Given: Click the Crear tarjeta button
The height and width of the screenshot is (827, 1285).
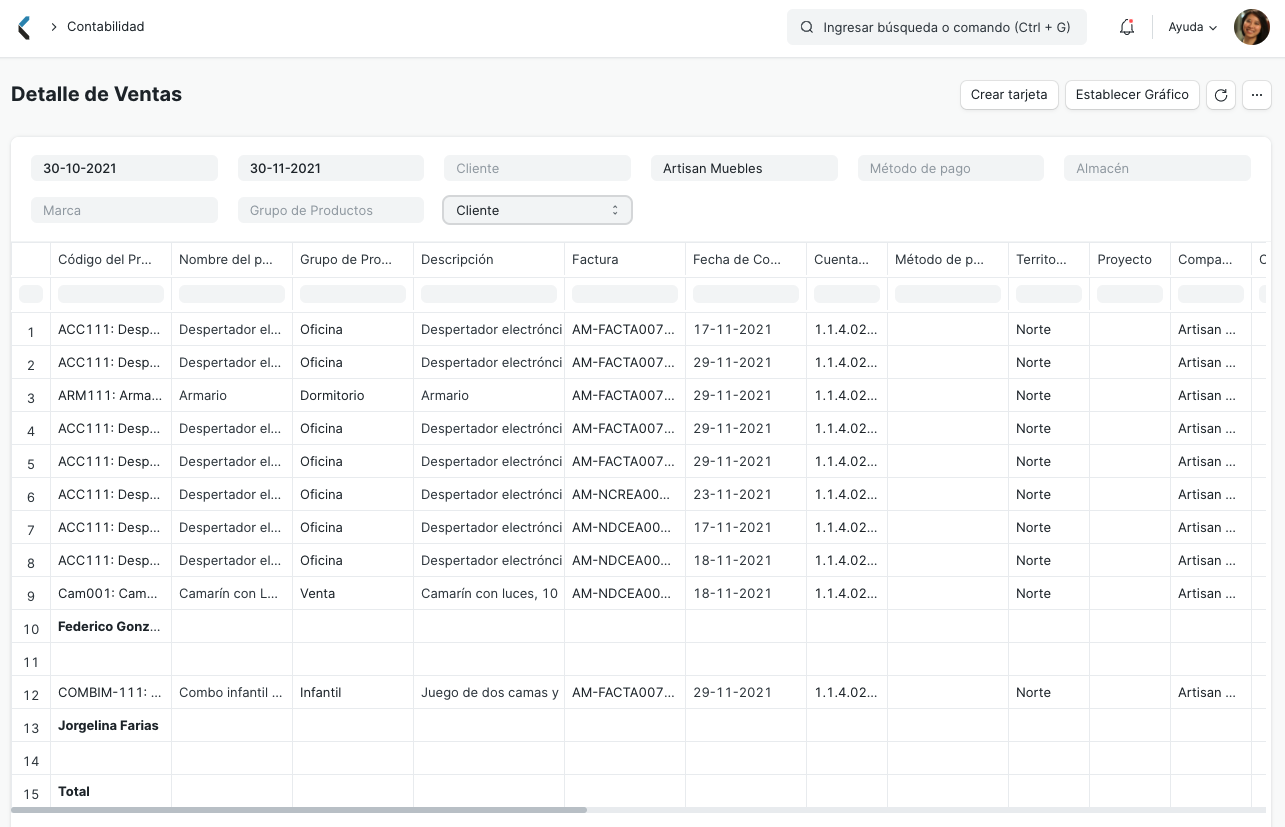Looking at the screenshot, I should pos(1009,95).
